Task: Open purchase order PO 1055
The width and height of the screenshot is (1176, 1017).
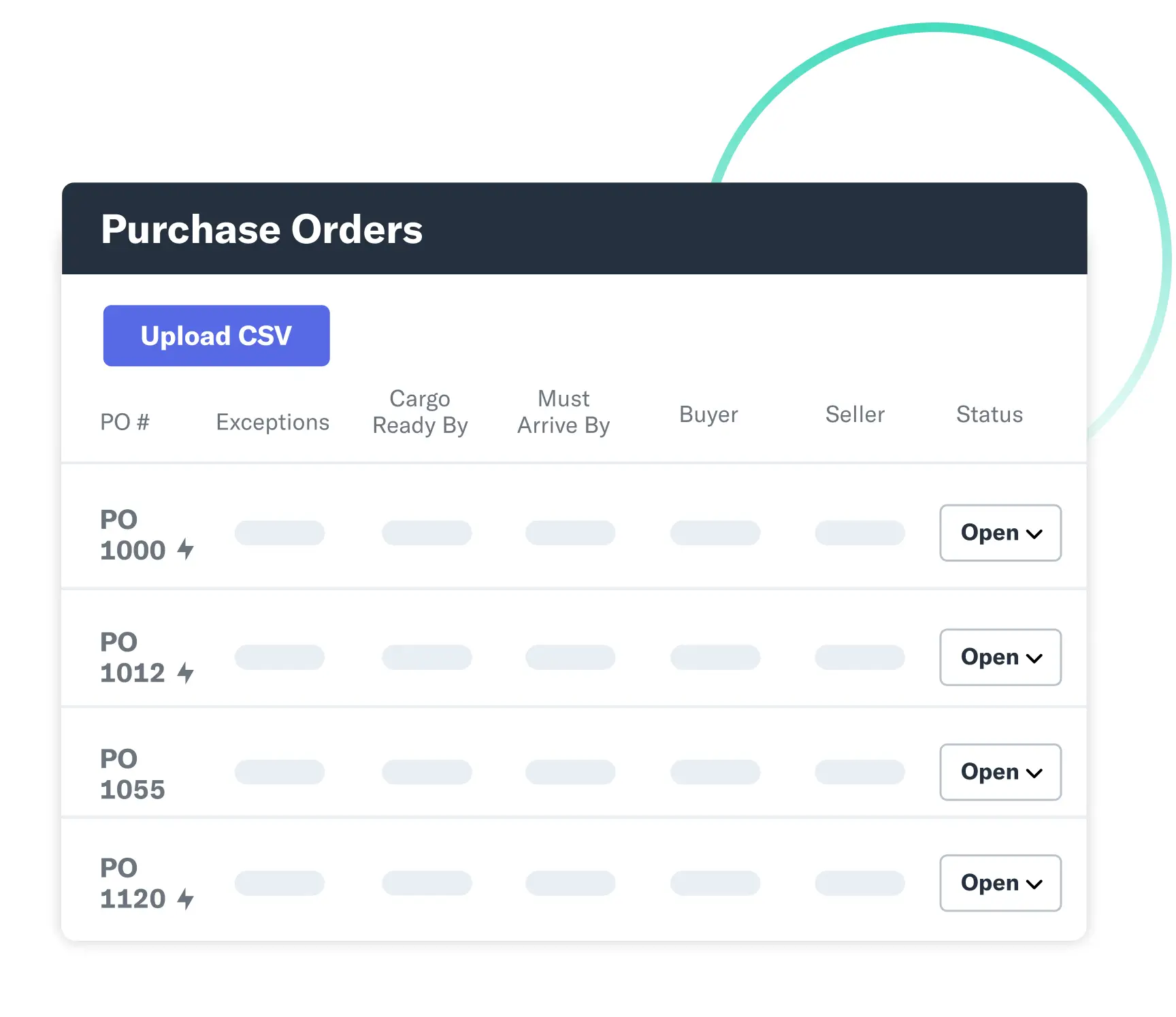Action: point(133,774)
